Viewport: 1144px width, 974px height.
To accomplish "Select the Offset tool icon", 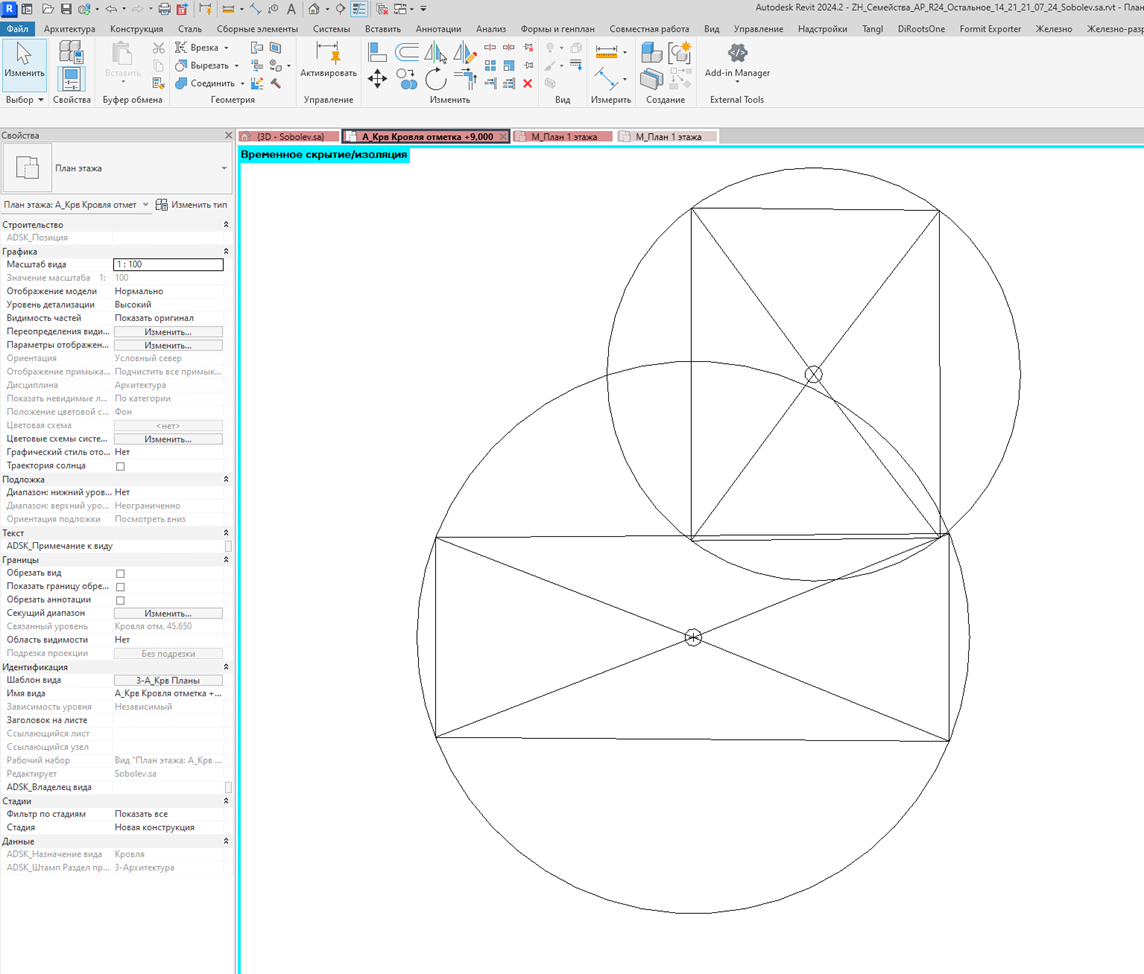I will 407,53.
